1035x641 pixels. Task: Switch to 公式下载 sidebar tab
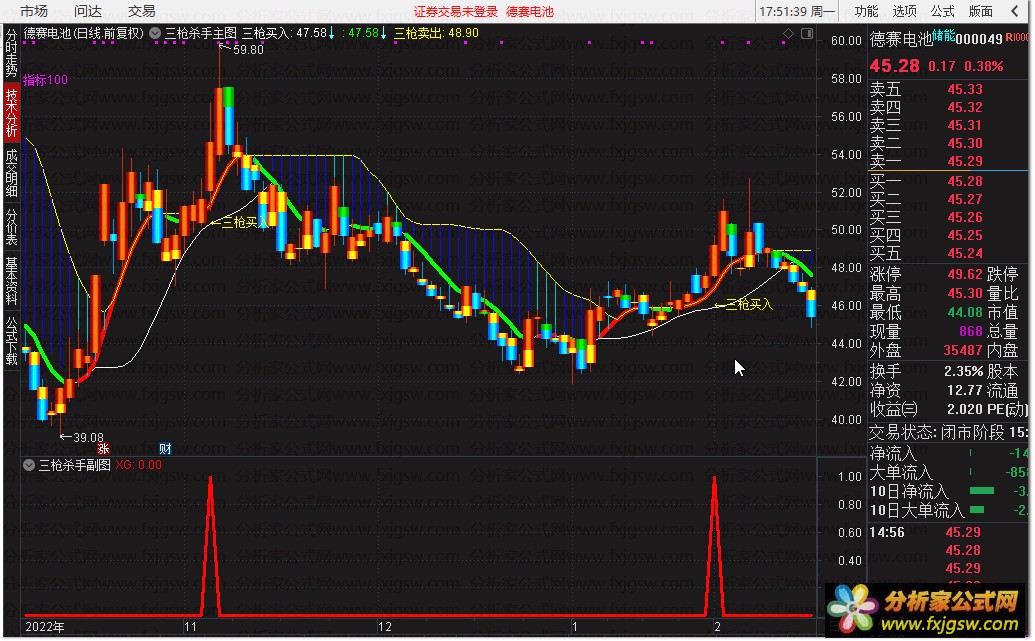coord(11,341)
